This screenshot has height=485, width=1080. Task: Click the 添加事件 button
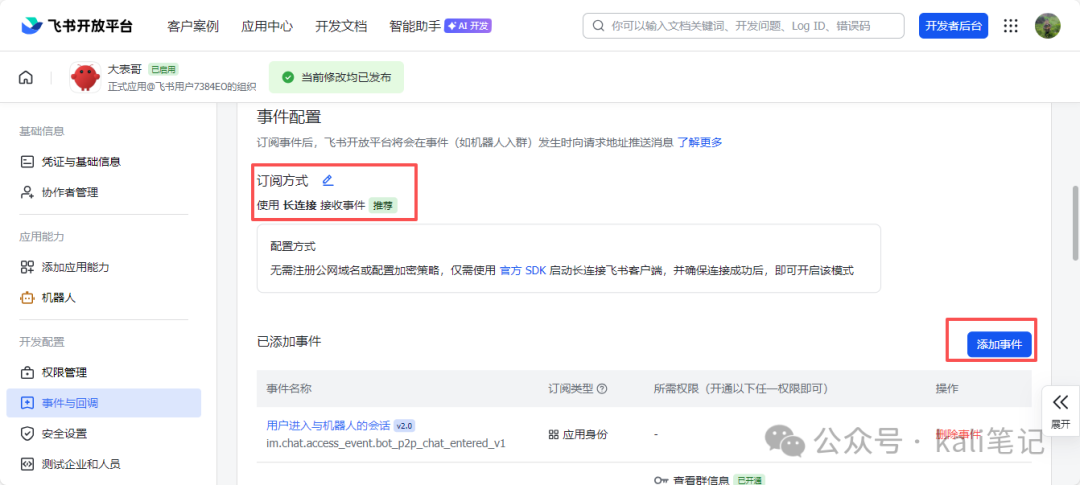(999, 344)
